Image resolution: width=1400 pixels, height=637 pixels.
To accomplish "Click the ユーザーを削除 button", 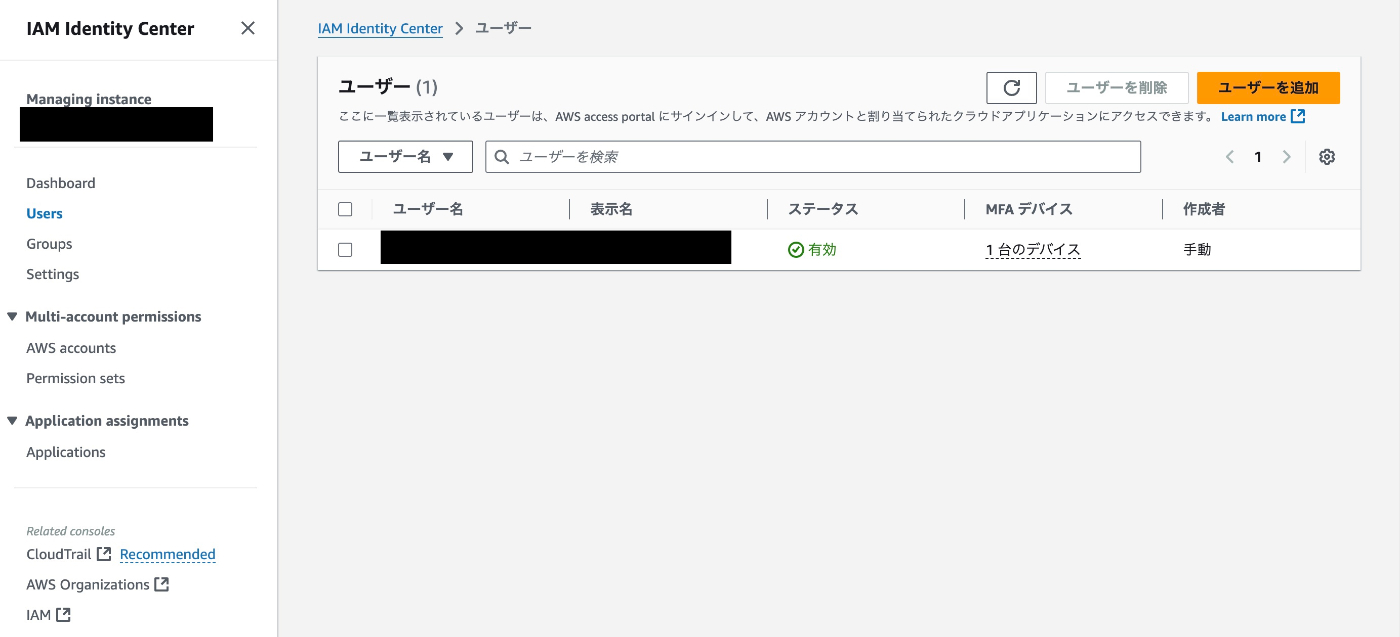I will pos(1117,88).
